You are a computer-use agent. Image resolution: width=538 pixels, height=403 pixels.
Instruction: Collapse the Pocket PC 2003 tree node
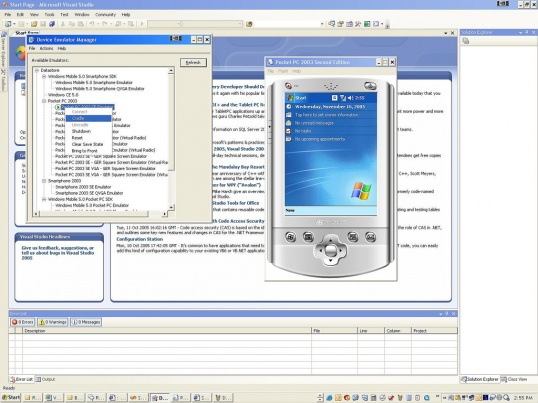[44, 101]
